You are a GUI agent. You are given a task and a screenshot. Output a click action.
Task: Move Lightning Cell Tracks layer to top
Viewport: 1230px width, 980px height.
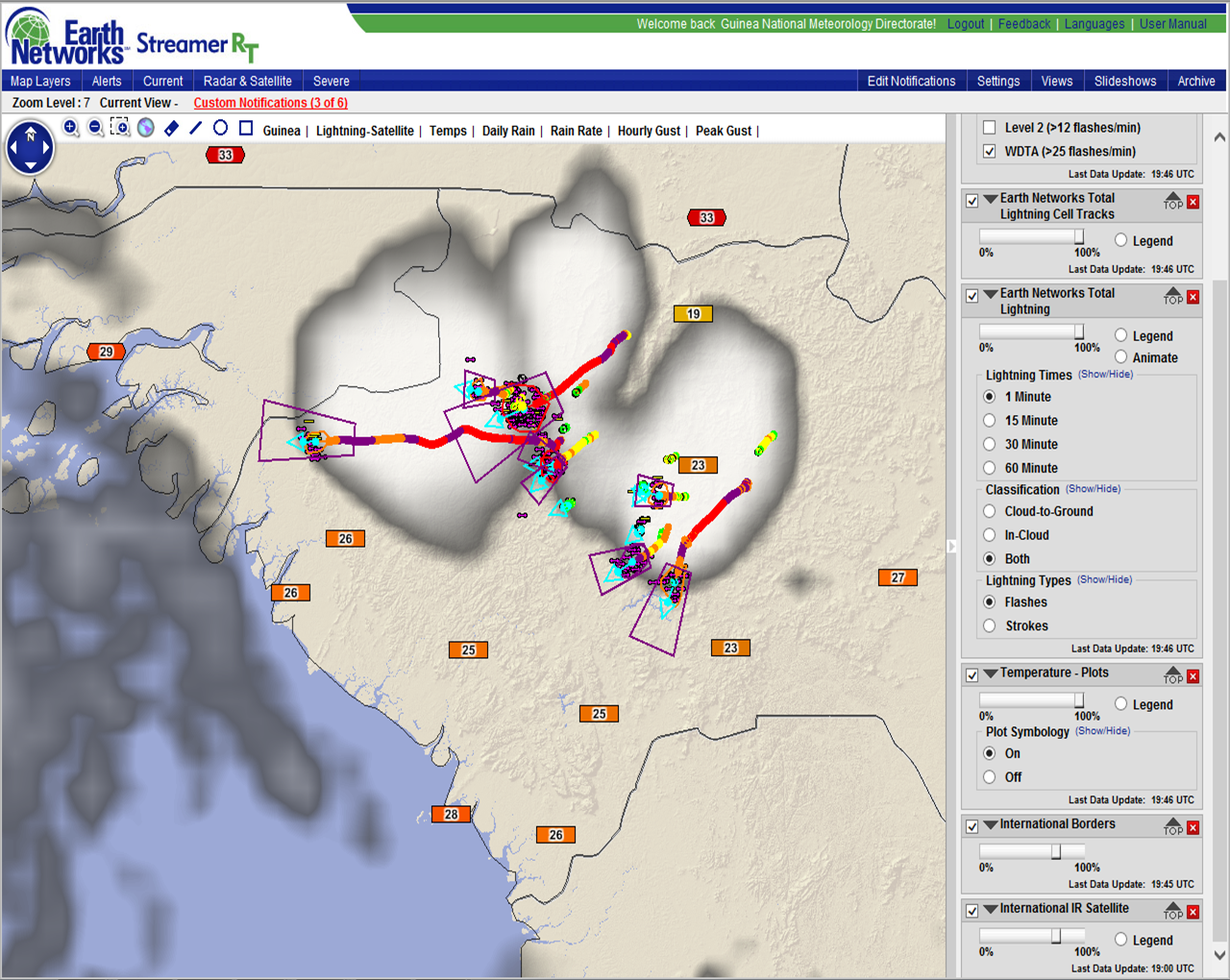(1173, 200)
